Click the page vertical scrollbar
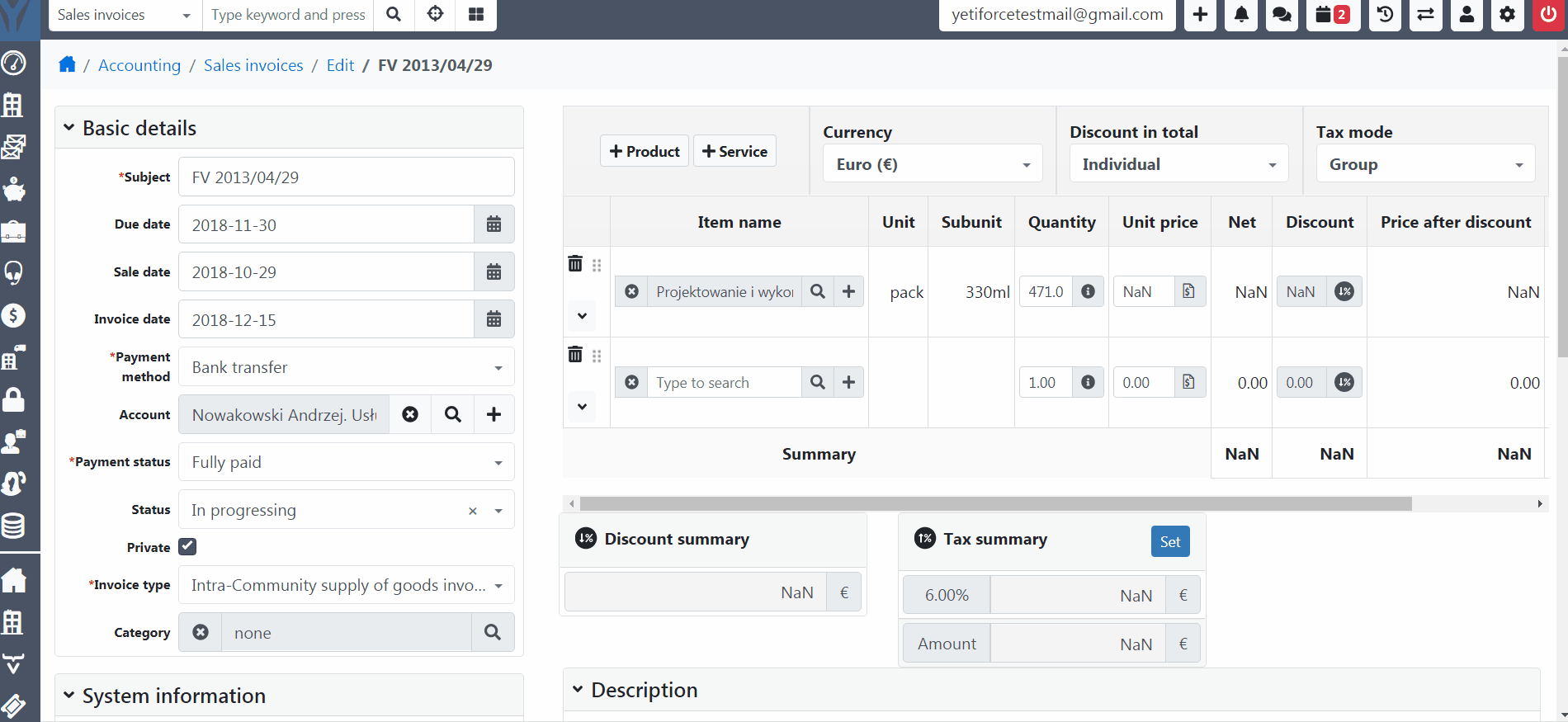The image size is (1568, 722). click(x=1562, y=206)
